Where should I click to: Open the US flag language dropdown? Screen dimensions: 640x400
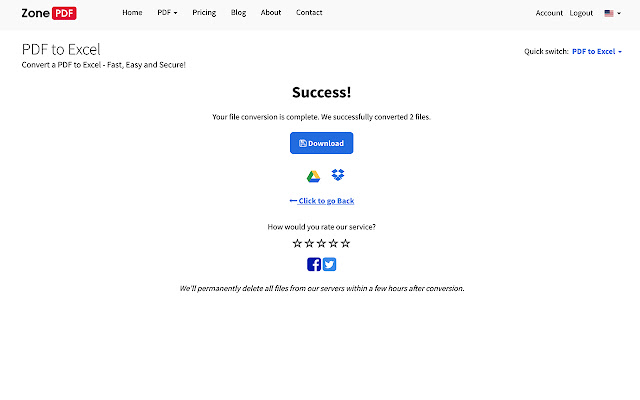point(613,13)
